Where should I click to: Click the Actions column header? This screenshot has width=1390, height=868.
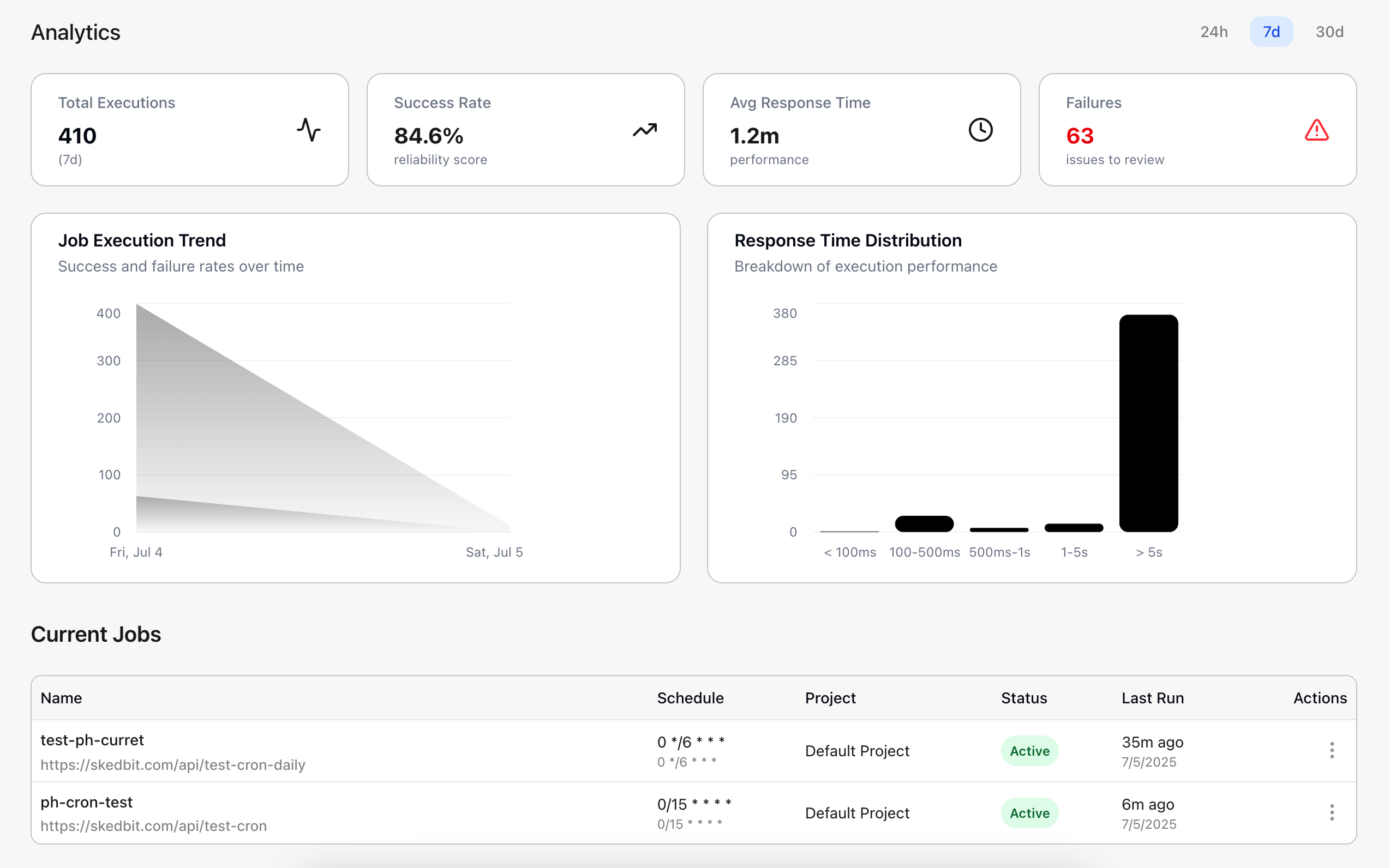tap(1320, 698)
